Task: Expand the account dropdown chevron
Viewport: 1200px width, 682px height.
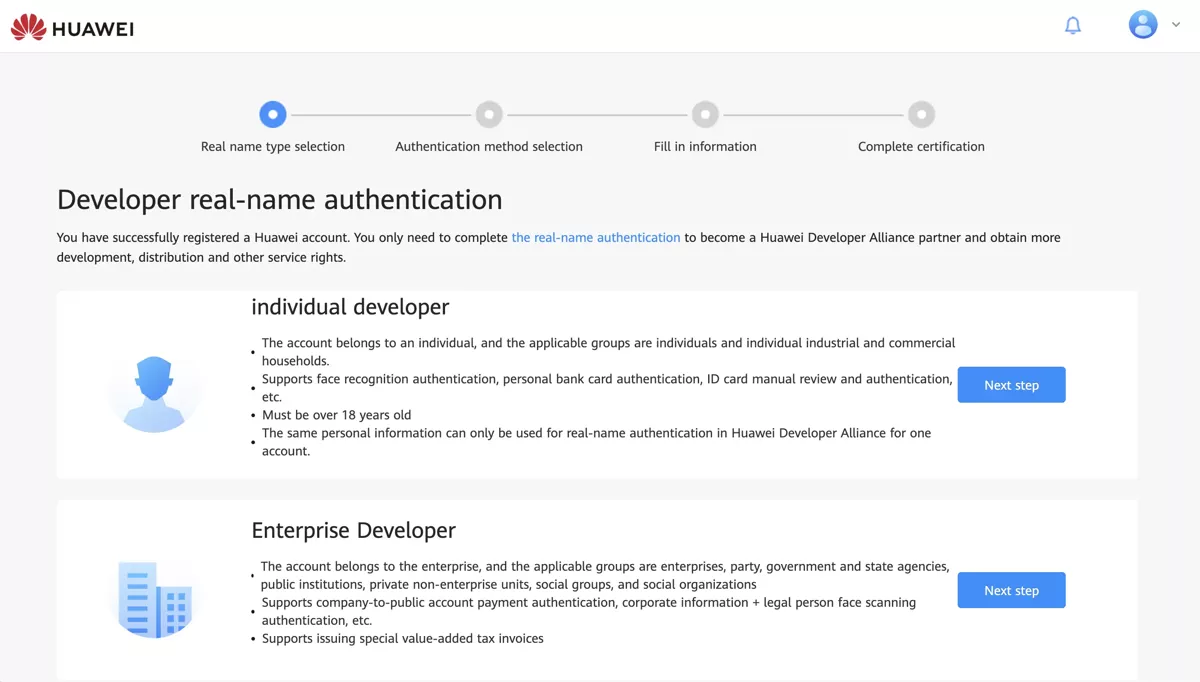Action: point(1176,25)
